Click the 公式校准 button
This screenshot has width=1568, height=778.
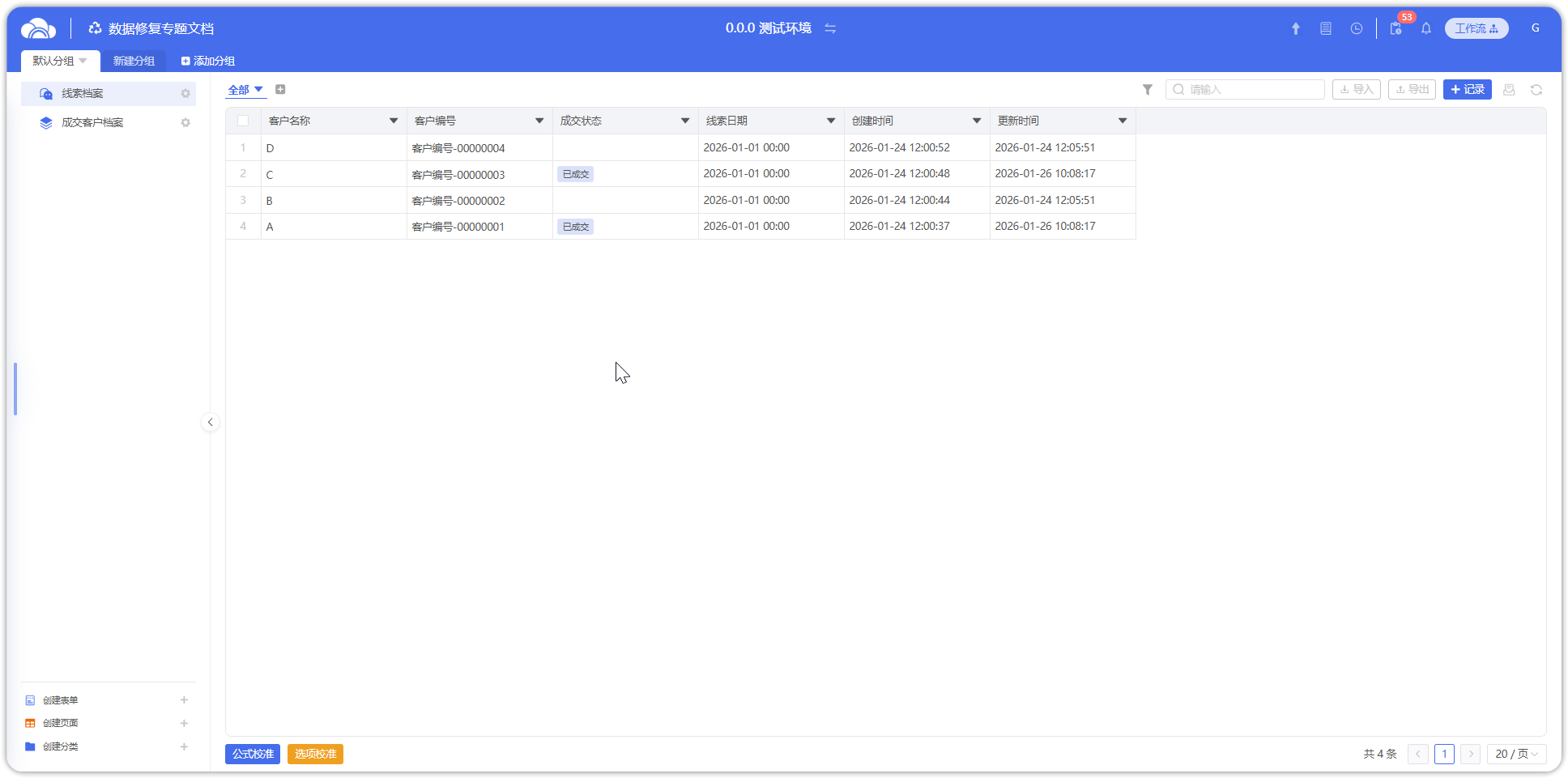[x=253, y=754]
